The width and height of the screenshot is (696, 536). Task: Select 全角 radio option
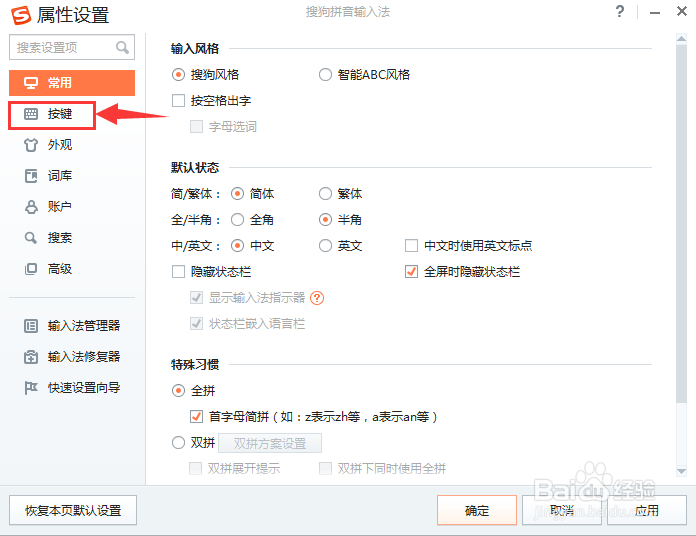click(x=237, y=220)
